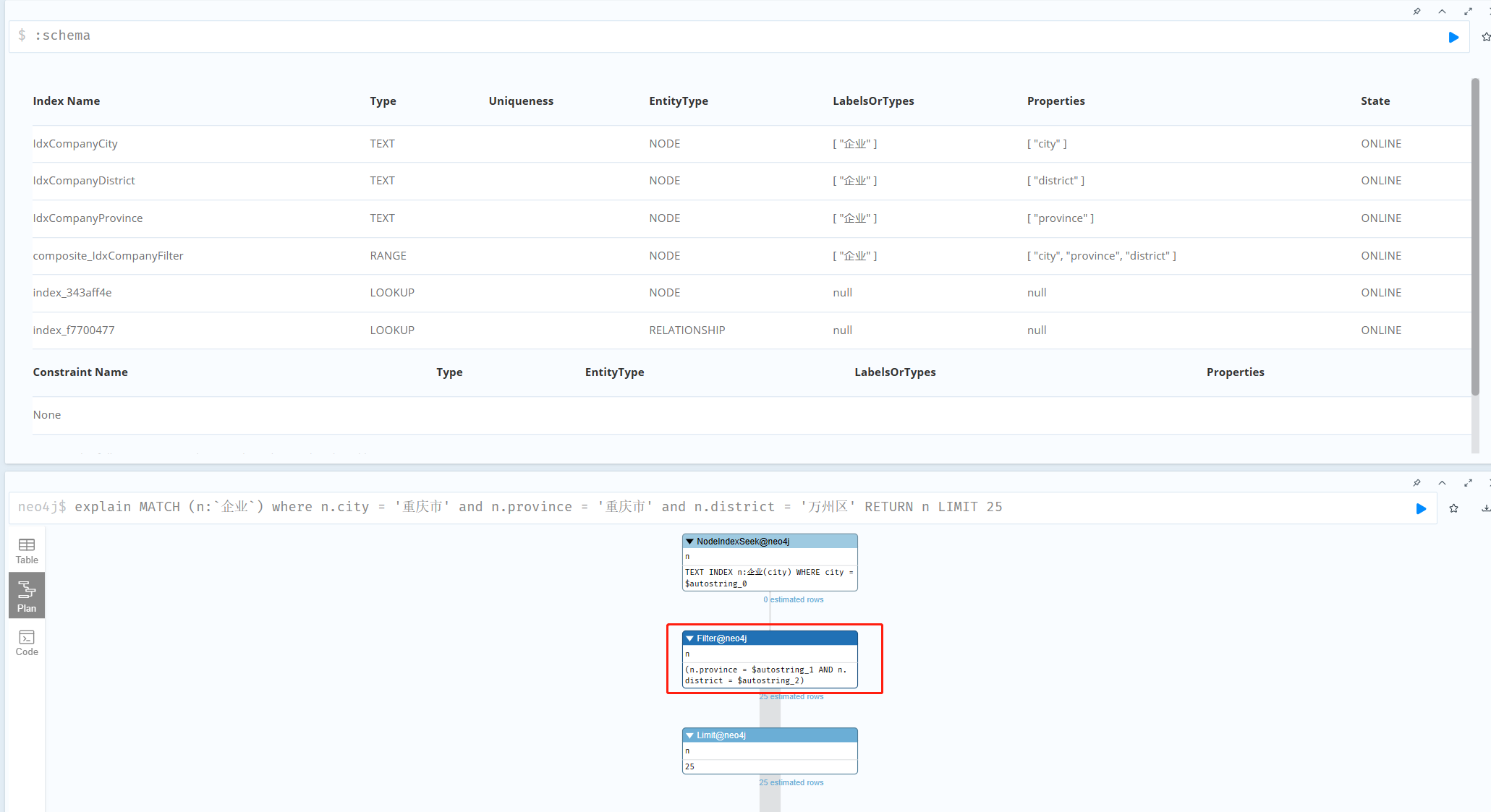Switch to Table result view

[27, 551]
